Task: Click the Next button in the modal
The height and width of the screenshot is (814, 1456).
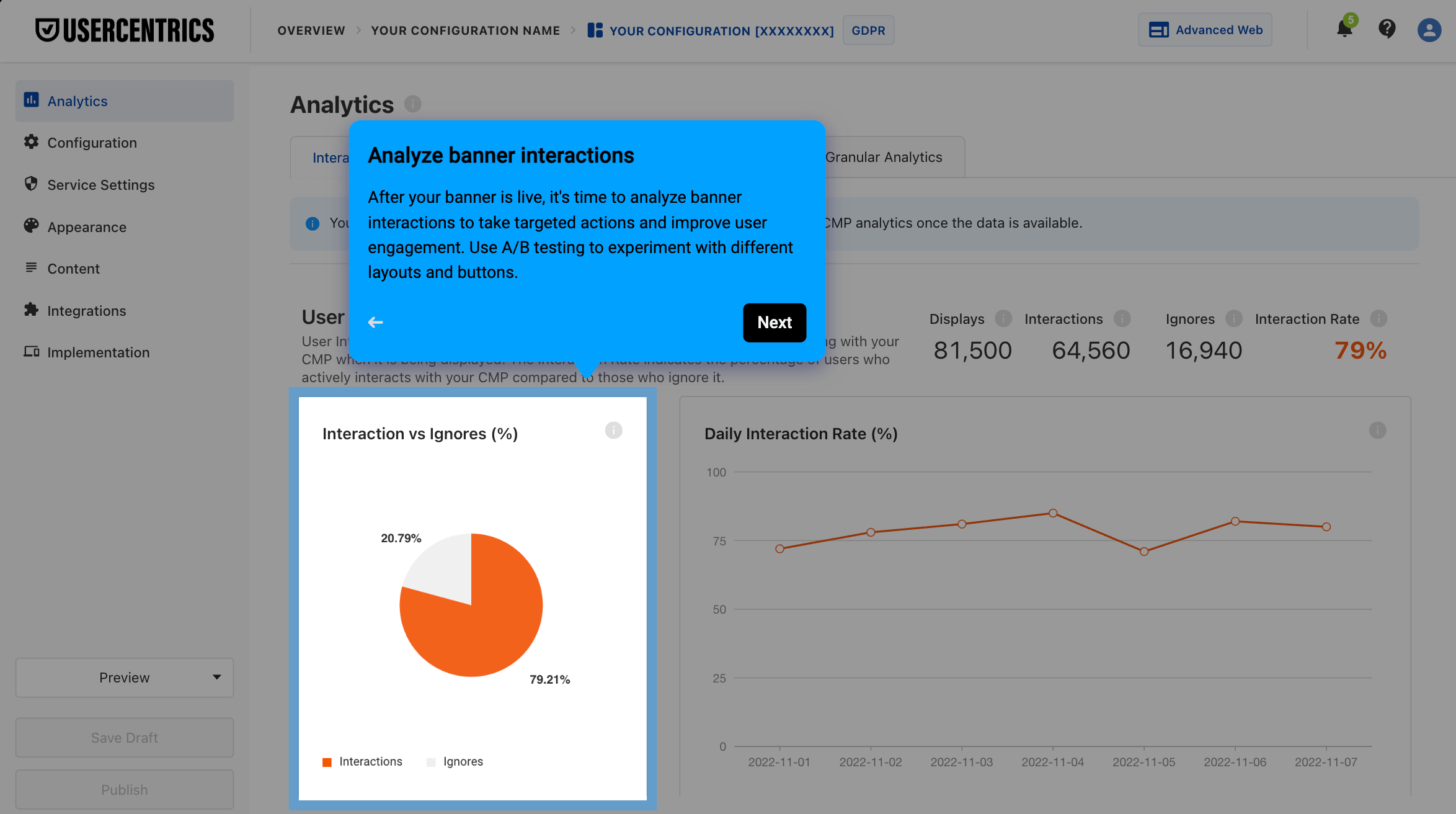Action: point(774,322)
